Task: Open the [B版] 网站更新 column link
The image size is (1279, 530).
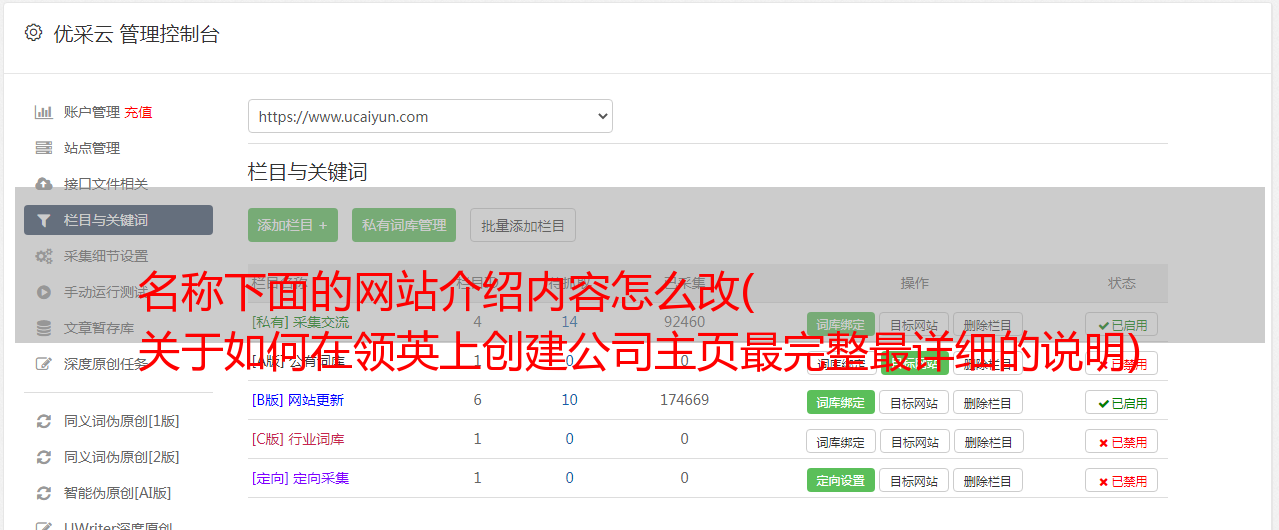Action: point(298,400)
